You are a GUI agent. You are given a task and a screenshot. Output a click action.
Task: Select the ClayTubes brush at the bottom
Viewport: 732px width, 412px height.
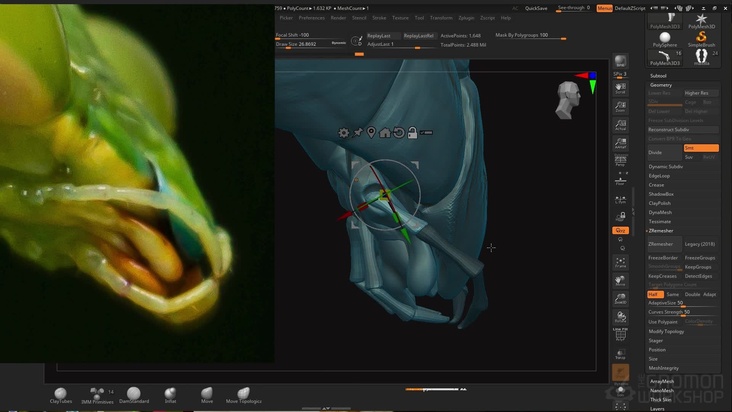[x=61, y=394]
